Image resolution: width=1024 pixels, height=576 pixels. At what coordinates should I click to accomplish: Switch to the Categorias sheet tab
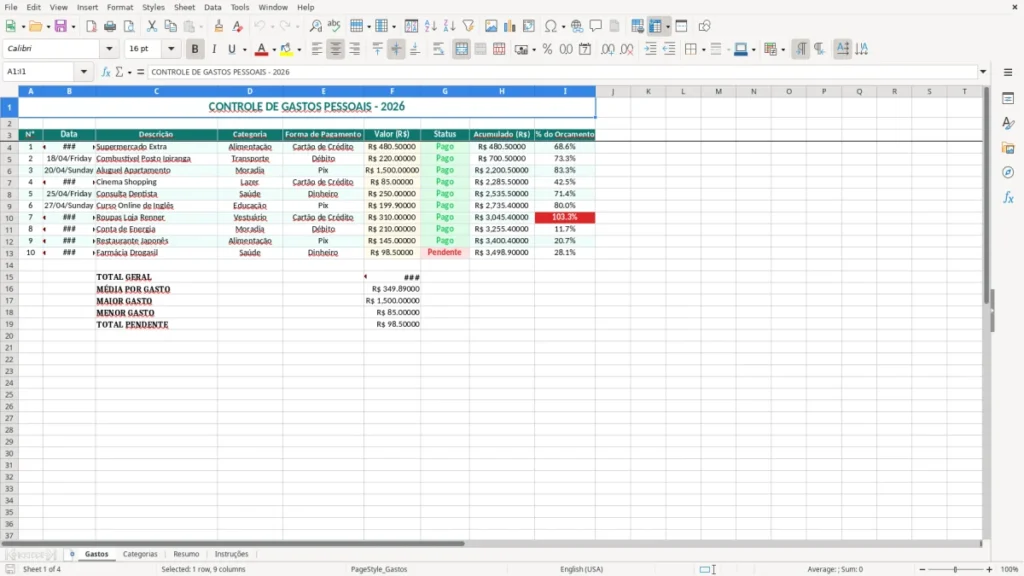click(140, 554)
